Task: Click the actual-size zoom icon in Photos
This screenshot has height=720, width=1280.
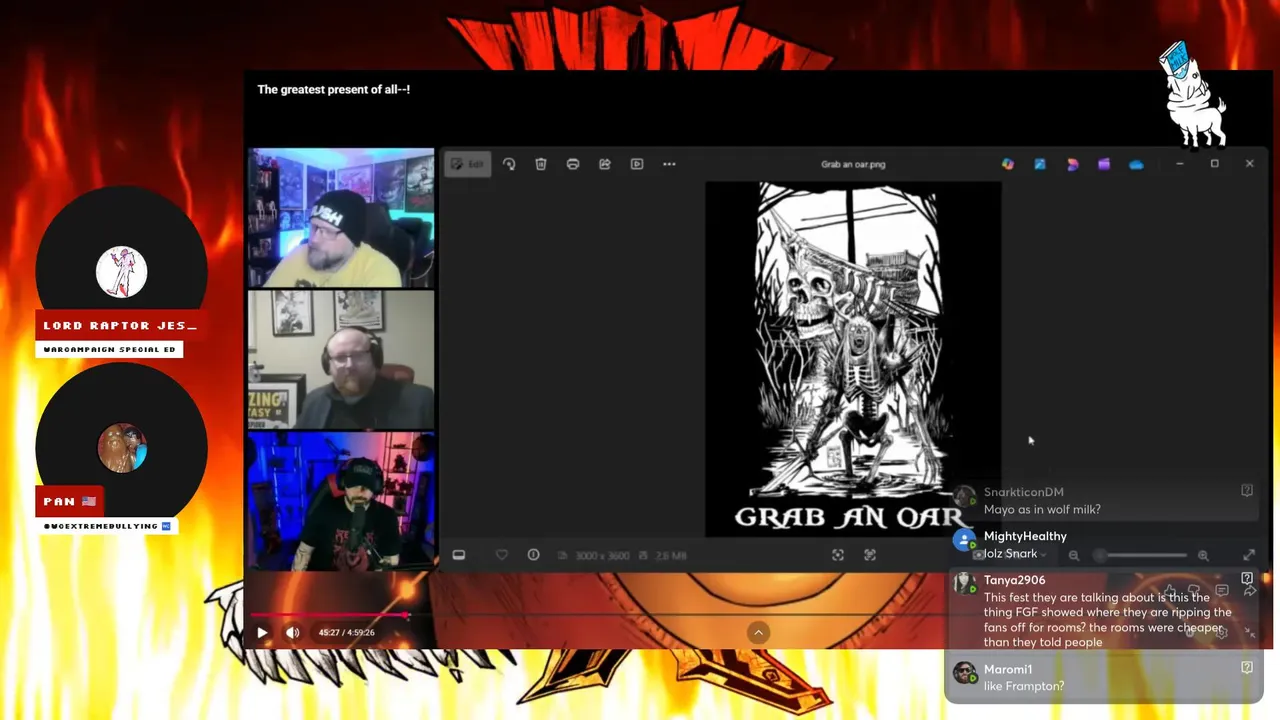Action: [870, 555]
